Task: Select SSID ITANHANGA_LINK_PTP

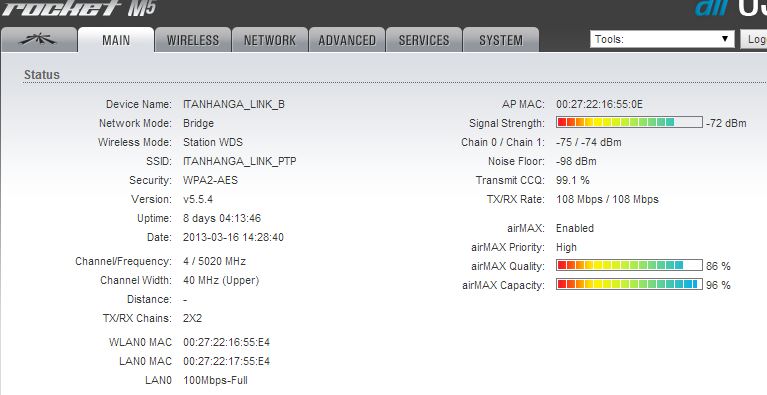Action: (240, 161)
